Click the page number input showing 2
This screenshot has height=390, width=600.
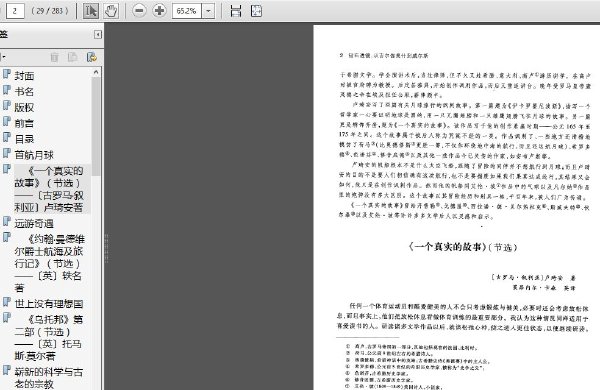(x=15, y=11)
